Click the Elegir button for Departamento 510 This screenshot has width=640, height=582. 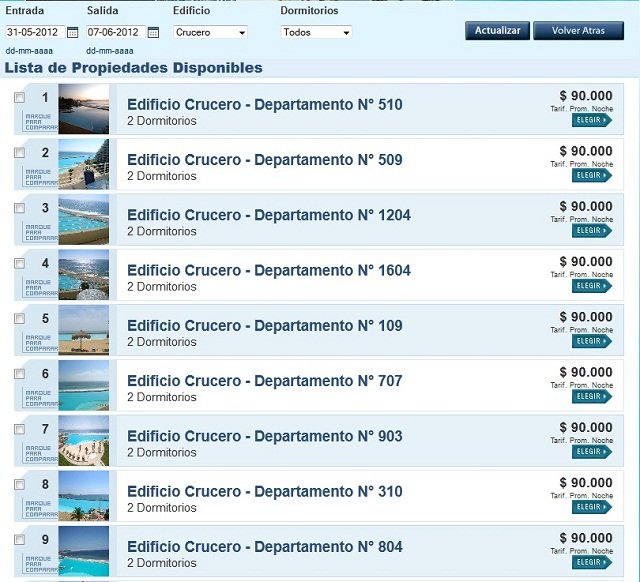(x=591, y=120)
